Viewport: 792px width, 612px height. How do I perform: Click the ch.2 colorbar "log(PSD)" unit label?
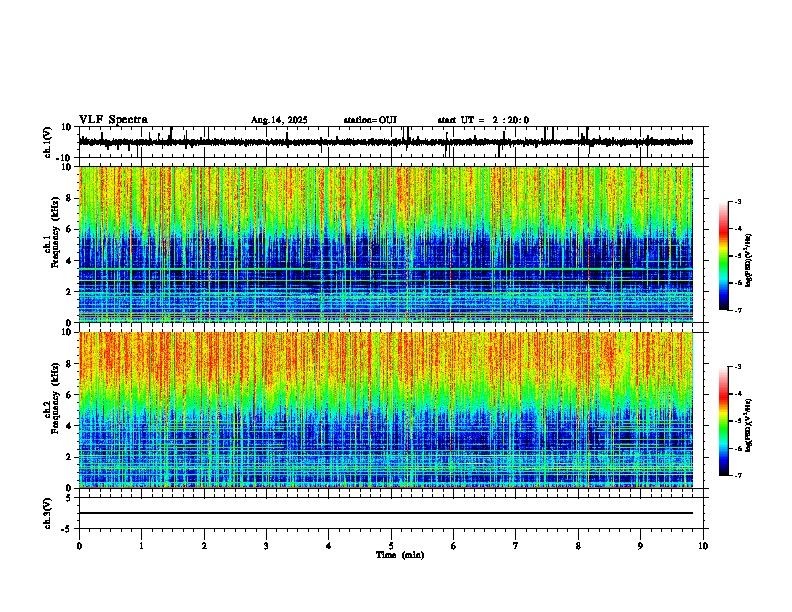(x=748, y=426)
